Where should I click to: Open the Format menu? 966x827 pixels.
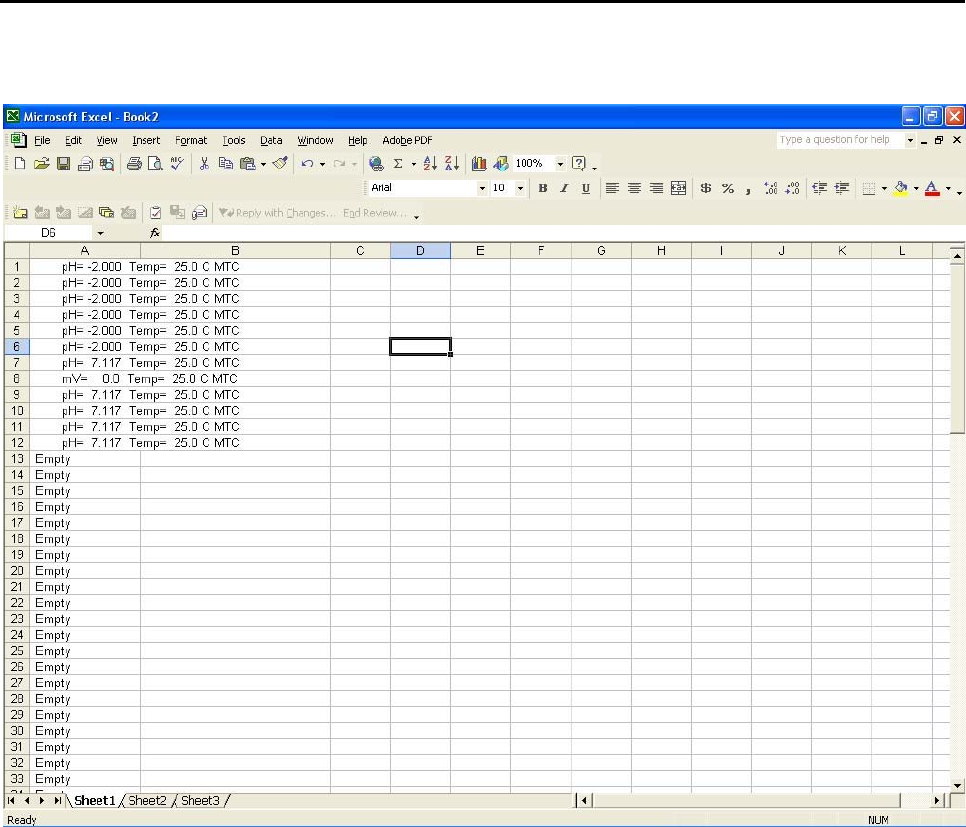pos(191,141)
